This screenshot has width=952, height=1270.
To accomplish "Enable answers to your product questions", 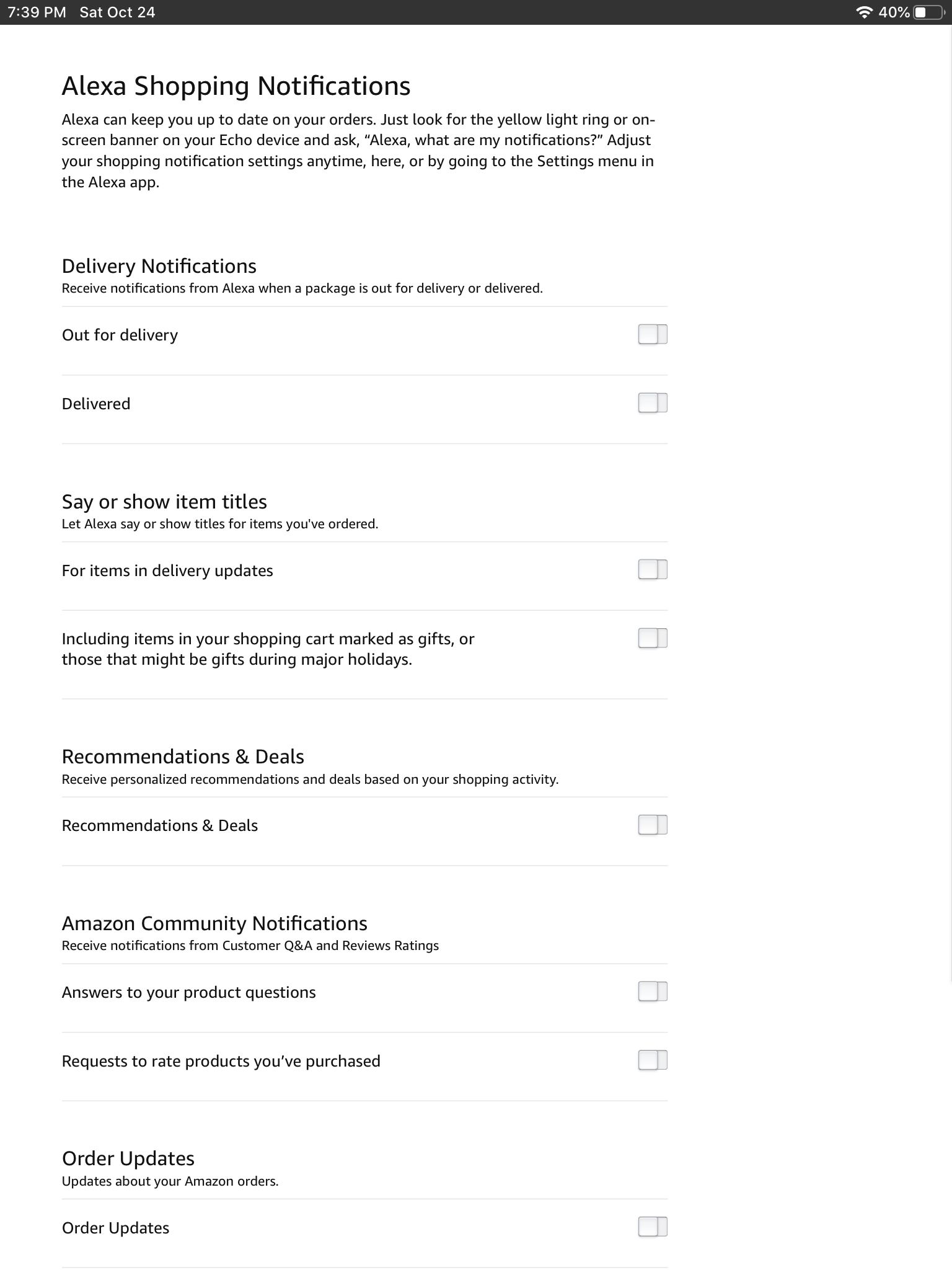I will pos(652,992).
